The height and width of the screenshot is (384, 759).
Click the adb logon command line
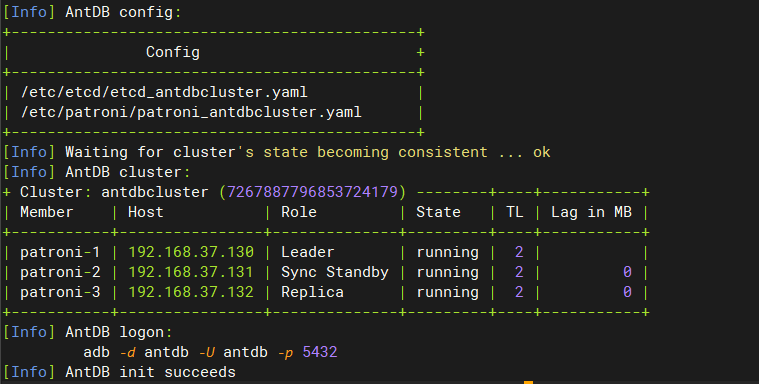(210, 352)
